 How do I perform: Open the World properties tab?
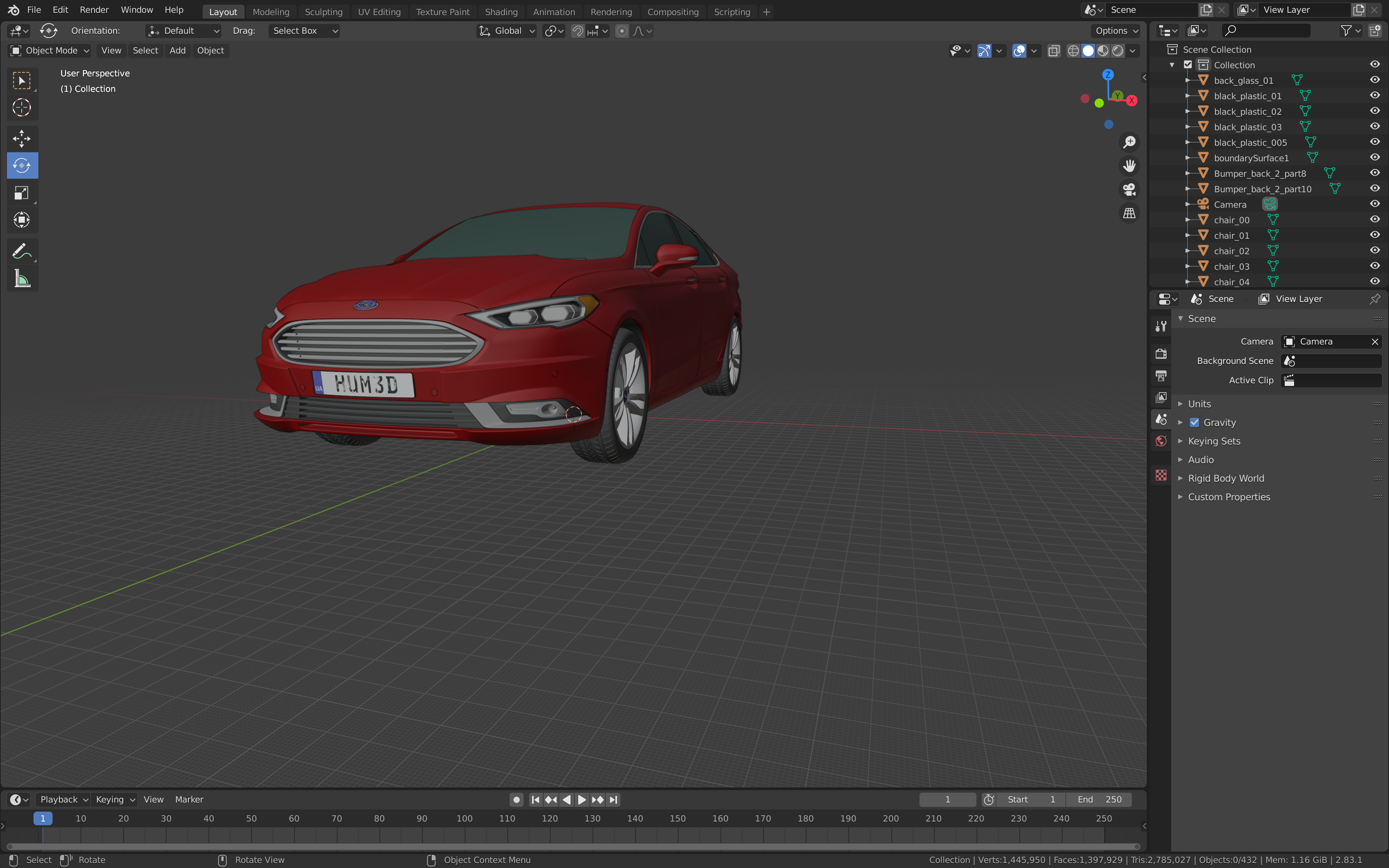click(1161, 441)
